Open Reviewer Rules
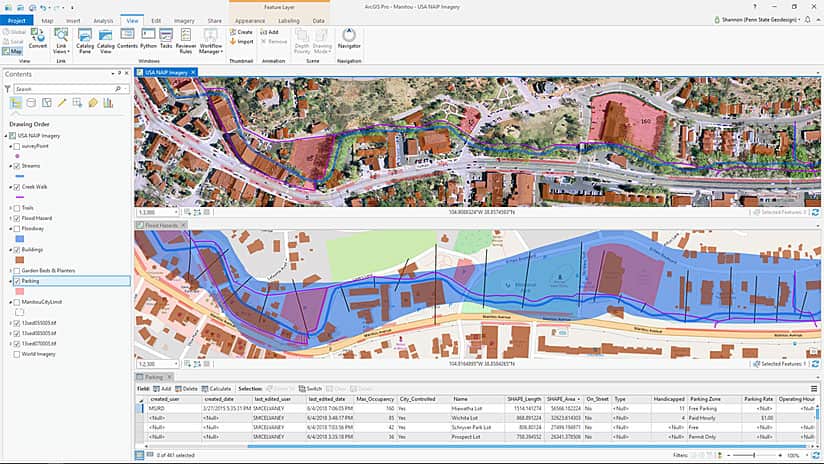The image size is (824, 464). click(x=186, y=41)
